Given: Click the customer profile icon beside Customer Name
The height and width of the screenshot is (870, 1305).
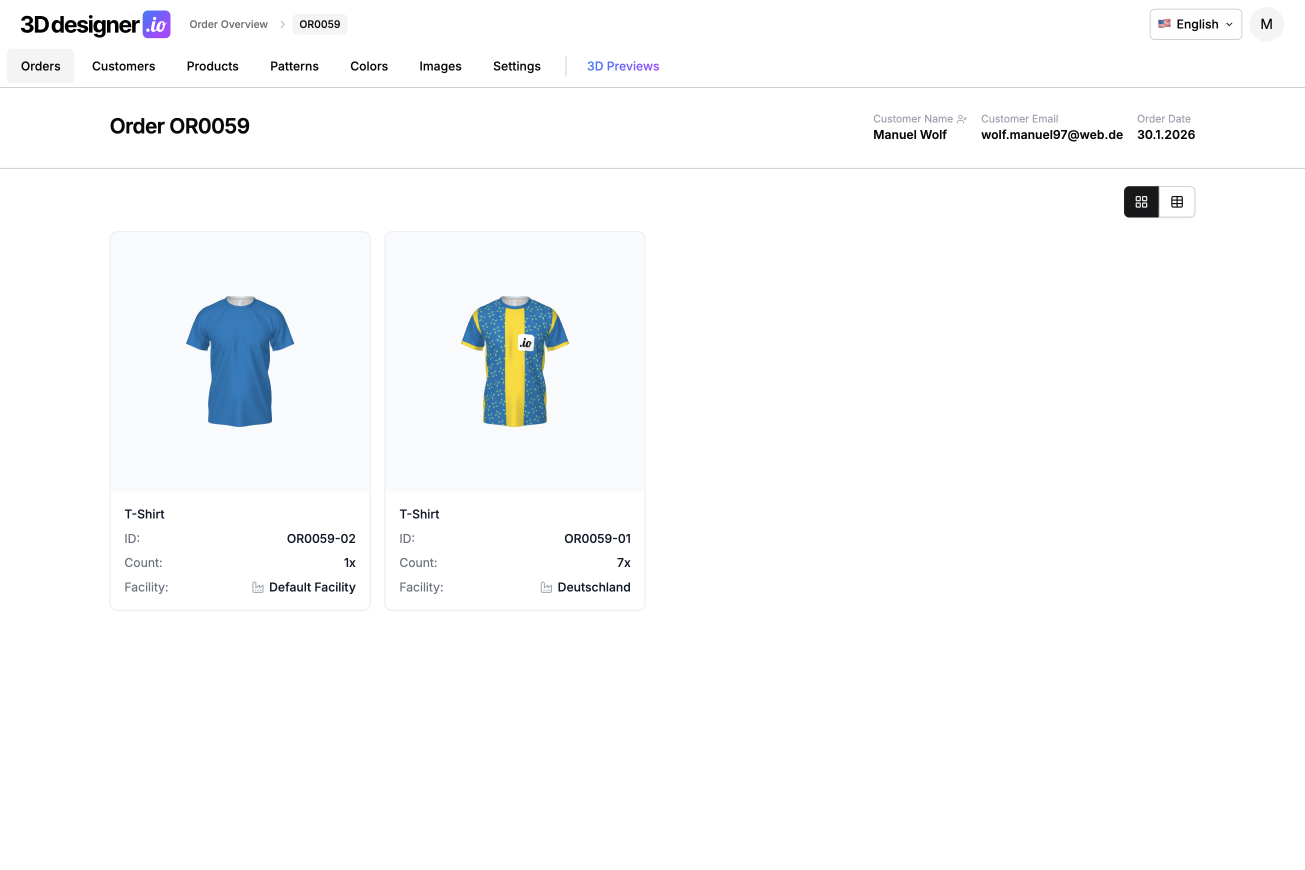Looking at the screenshot, I should coord(962,119).
